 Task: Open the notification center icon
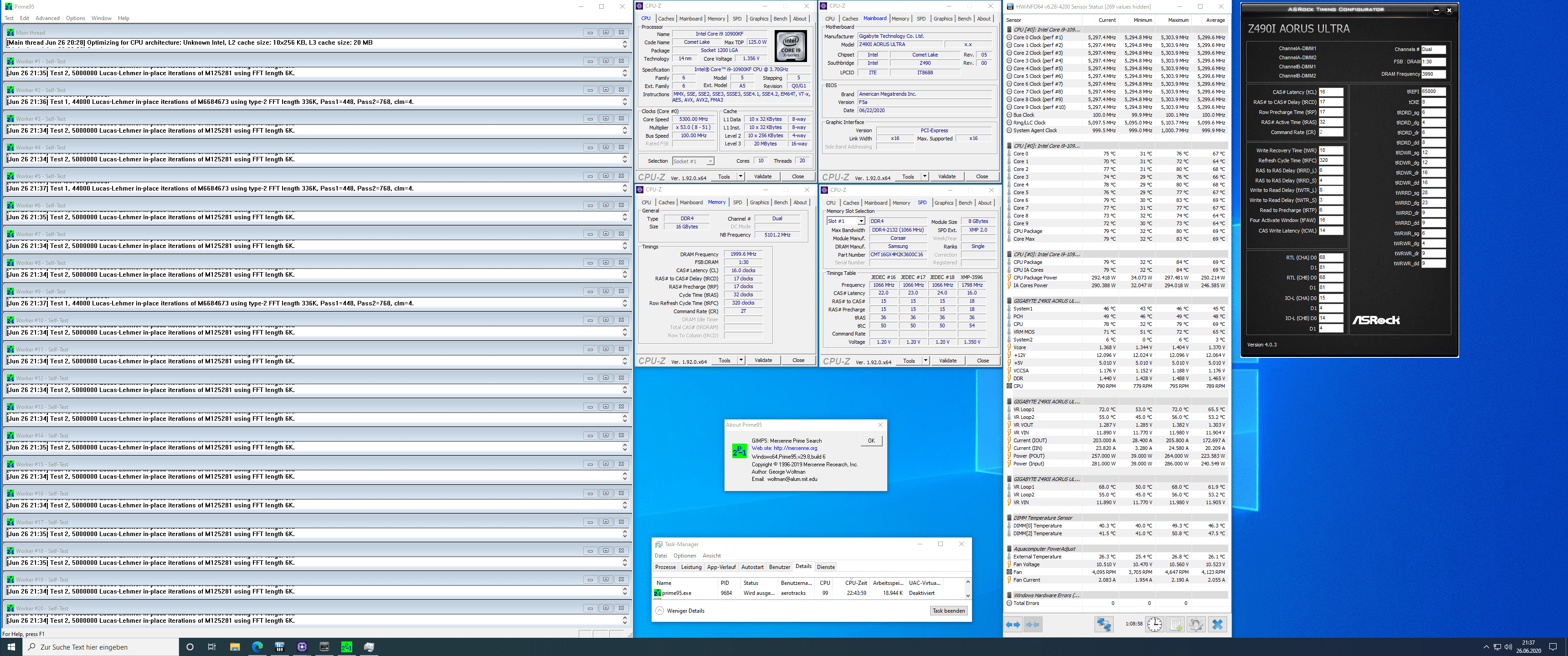(1553, 647)
